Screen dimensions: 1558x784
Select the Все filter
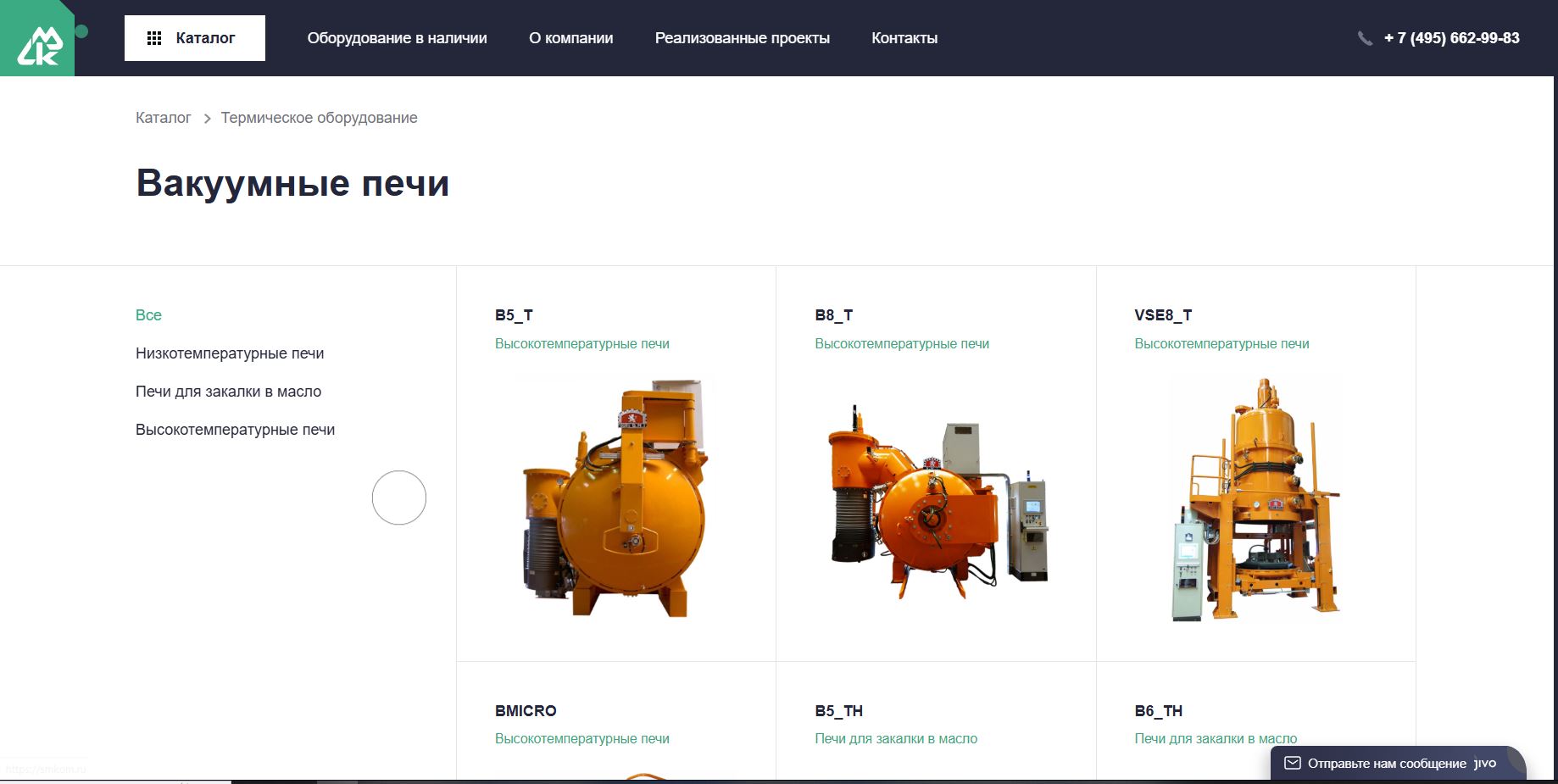[148, 315]
